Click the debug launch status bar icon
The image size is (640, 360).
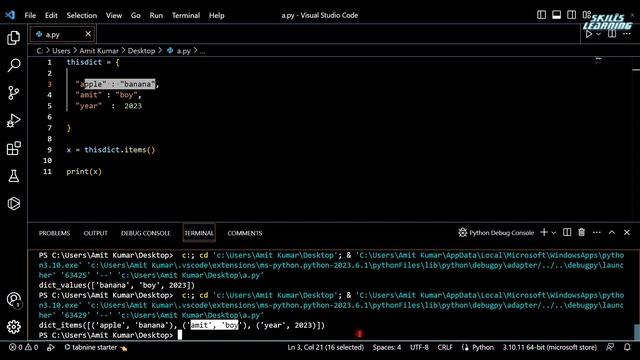tap(51, 347)
